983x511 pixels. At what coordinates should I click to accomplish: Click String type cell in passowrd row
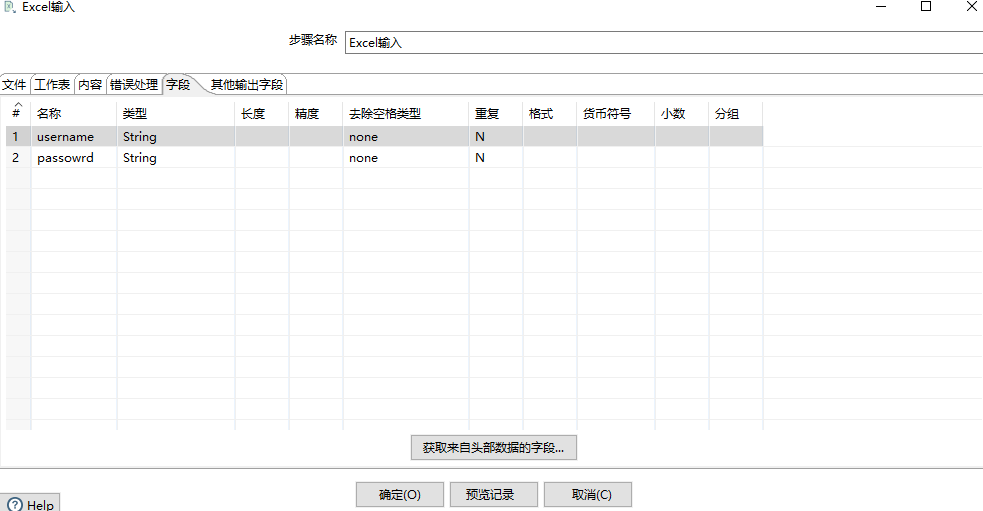tap(176, 158)
